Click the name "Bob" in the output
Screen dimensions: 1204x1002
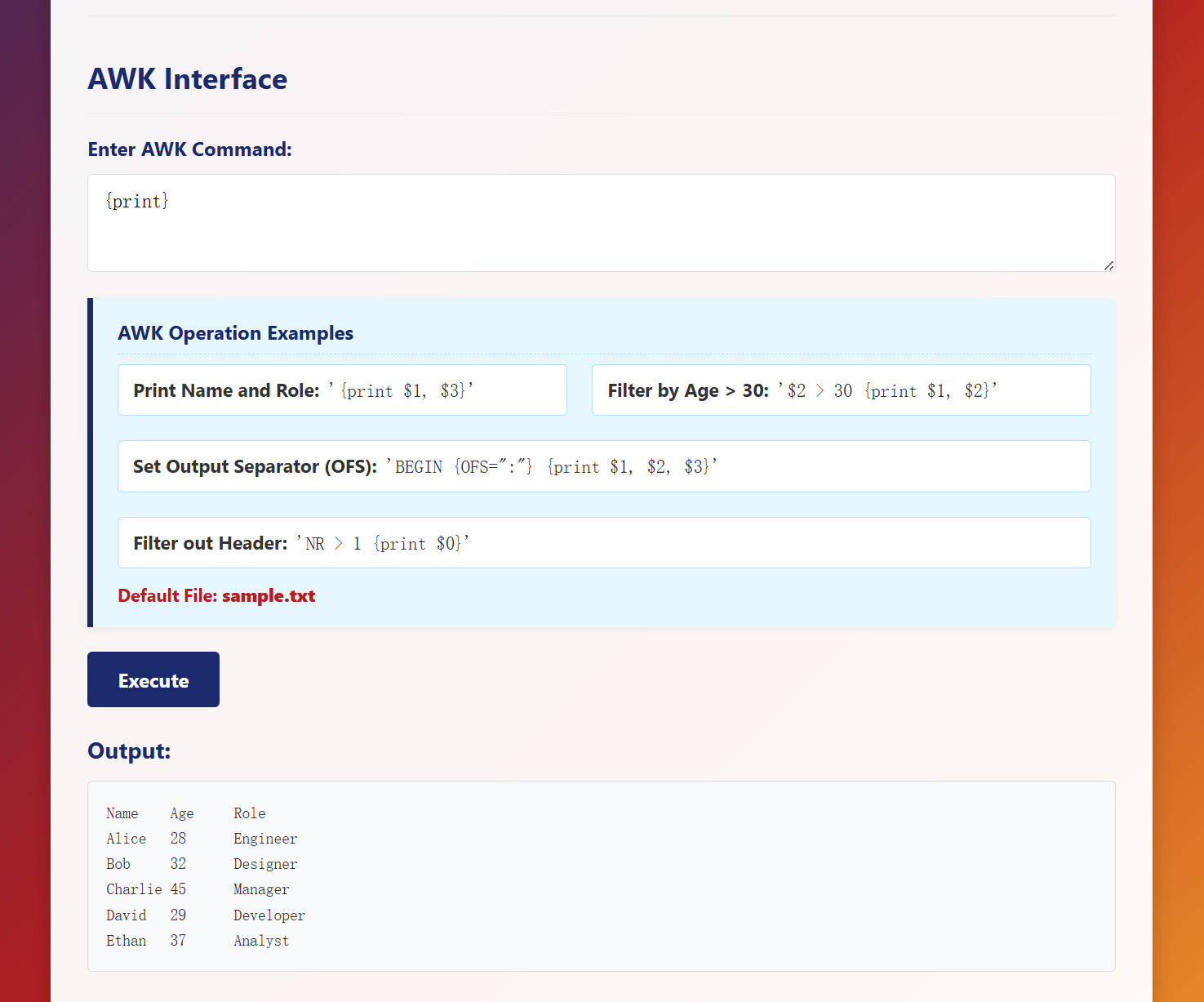118,864
